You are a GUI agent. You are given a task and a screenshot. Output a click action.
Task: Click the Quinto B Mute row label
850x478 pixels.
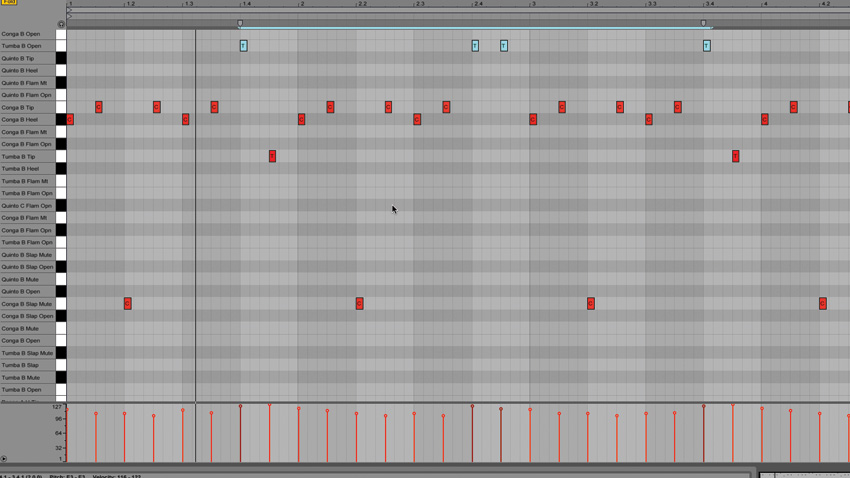pos(20,280)
